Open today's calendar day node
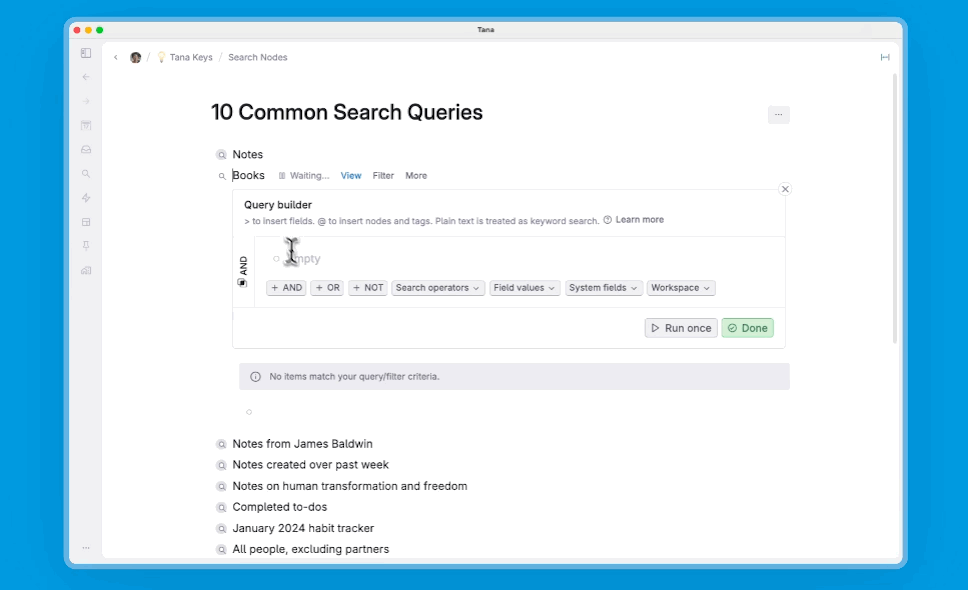Image resolution: width=968 pixels, height=590 pixels. 86,125
